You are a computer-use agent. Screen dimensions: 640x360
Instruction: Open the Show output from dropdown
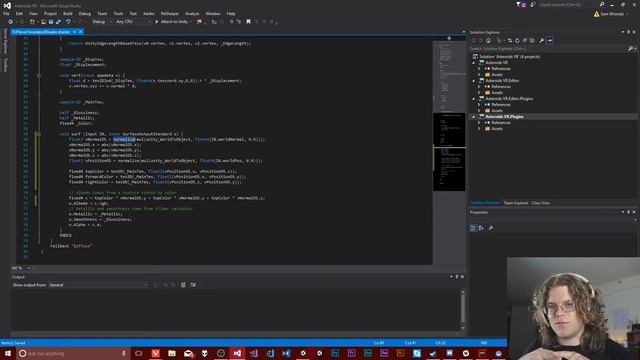point(98,285)
